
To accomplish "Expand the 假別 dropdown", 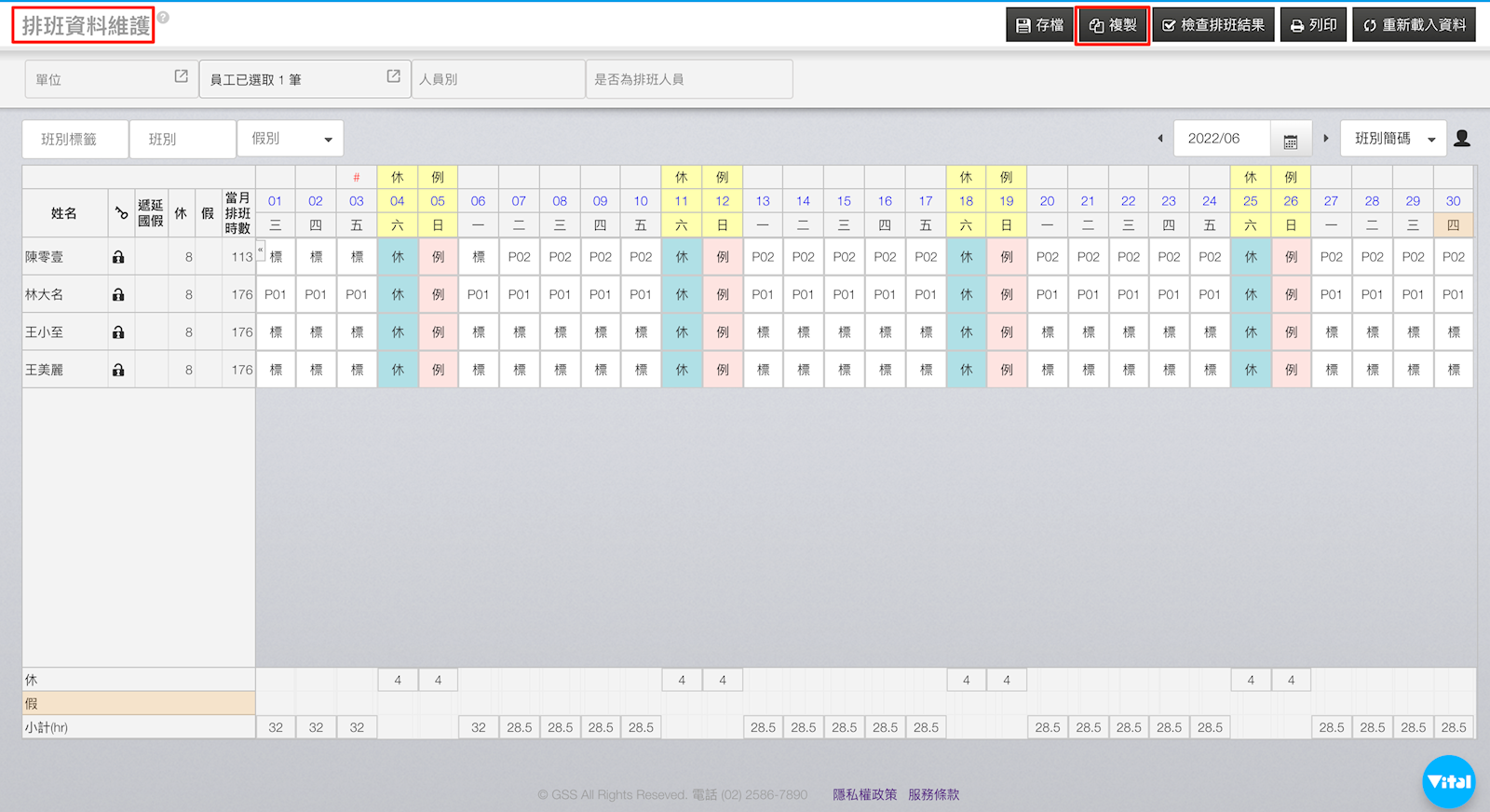I will point(291,139).
